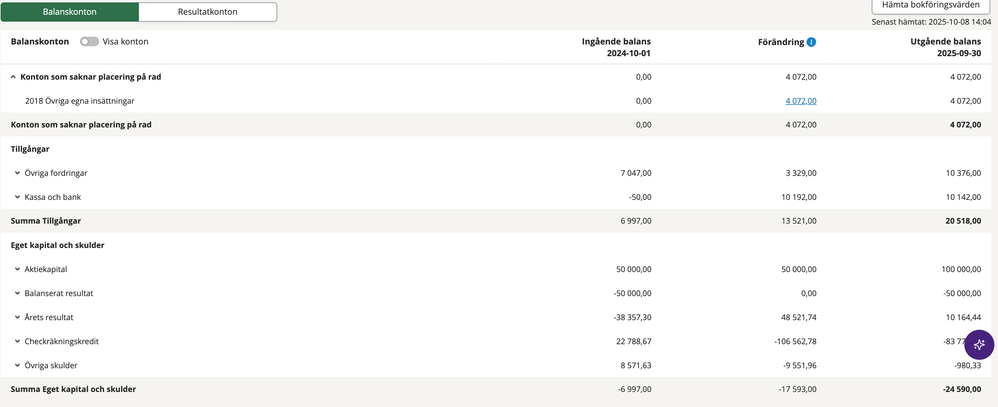Expand the Aktiekapital row
998x407 pixels.
[x=18, y=269]
